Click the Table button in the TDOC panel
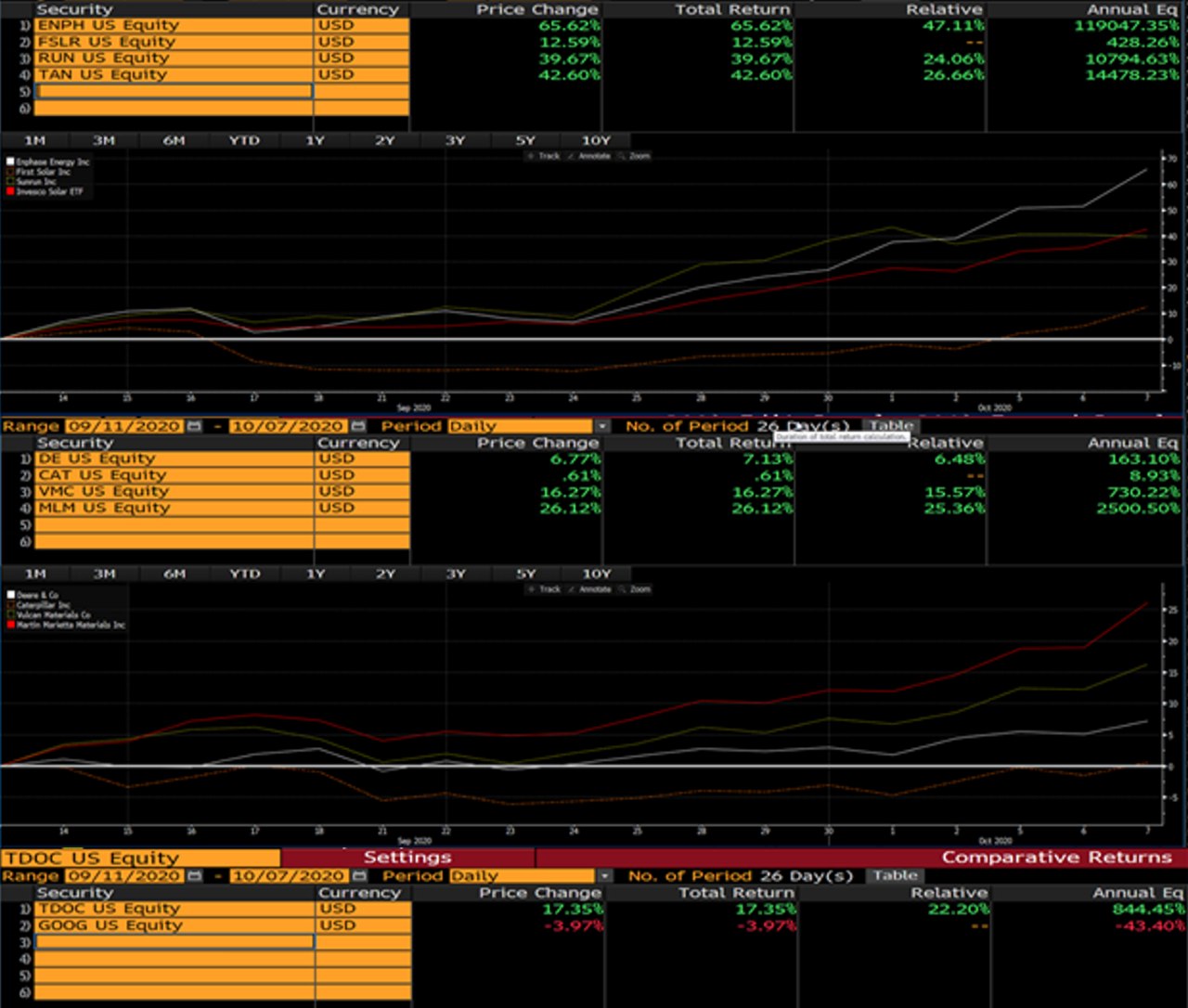 point(895,875)
